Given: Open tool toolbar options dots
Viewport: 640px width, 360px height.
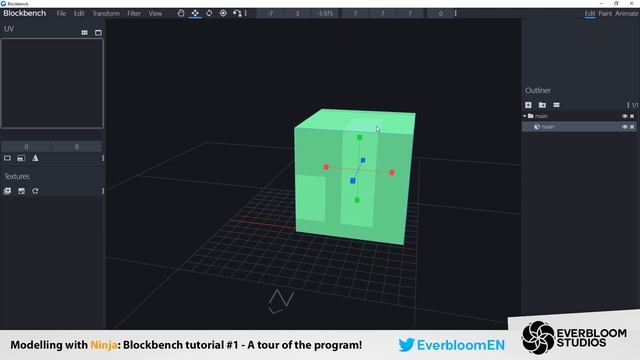Looking at the screenshot, I should [x=246, y=13].
